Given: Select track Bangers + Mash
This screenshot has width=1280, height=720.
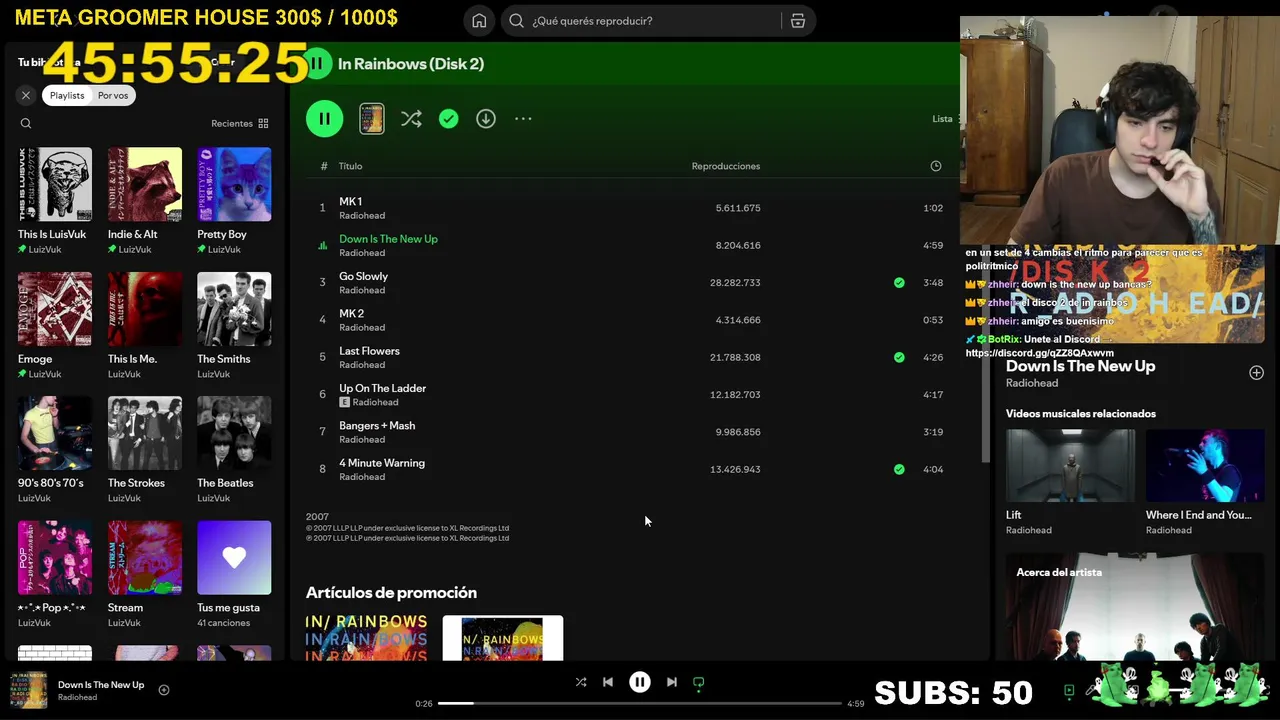Looking at the screenshot, I should (x=630, y=432).
